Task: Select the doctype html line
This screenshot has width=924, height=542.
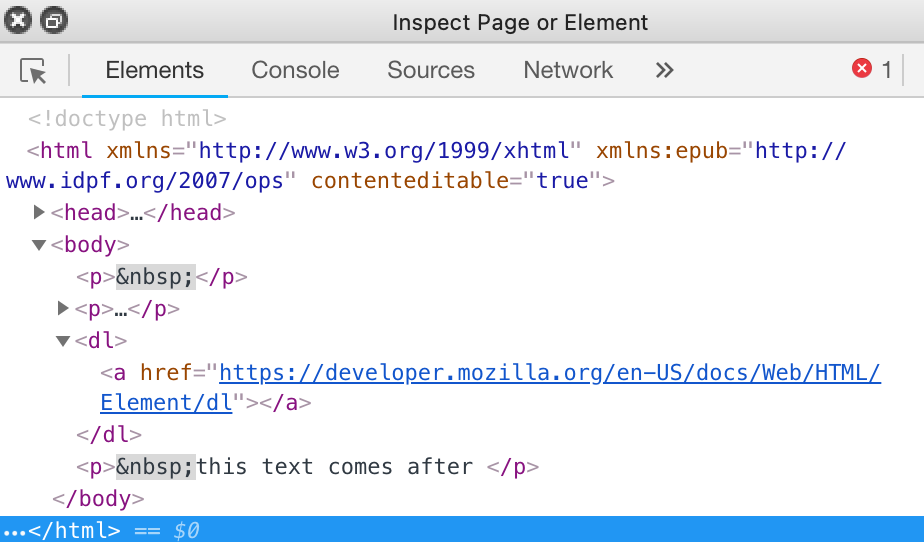Action: point(127,119)
